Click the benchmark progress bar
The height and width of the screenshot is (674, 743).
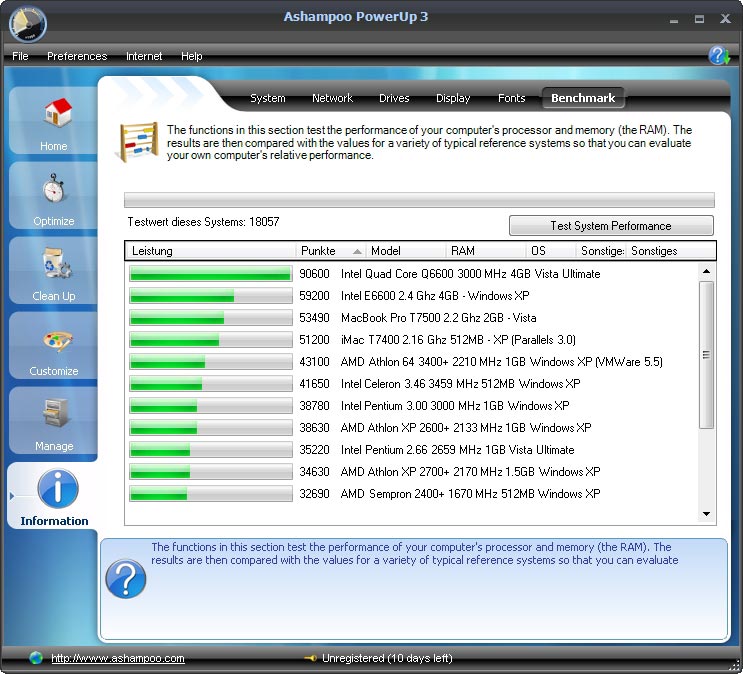click(419, 200)
